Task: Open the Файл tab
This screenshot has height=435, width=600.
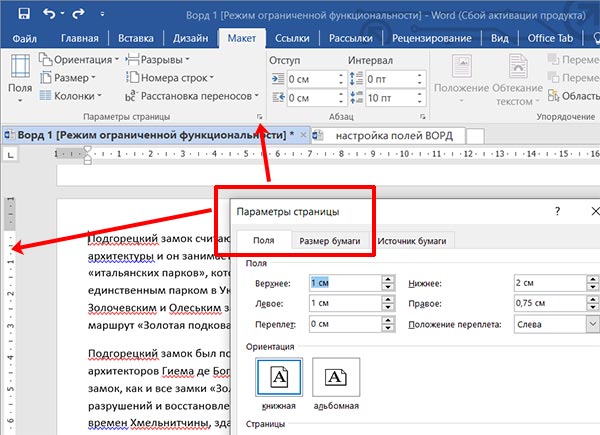Action: click(x=24, y=38)
